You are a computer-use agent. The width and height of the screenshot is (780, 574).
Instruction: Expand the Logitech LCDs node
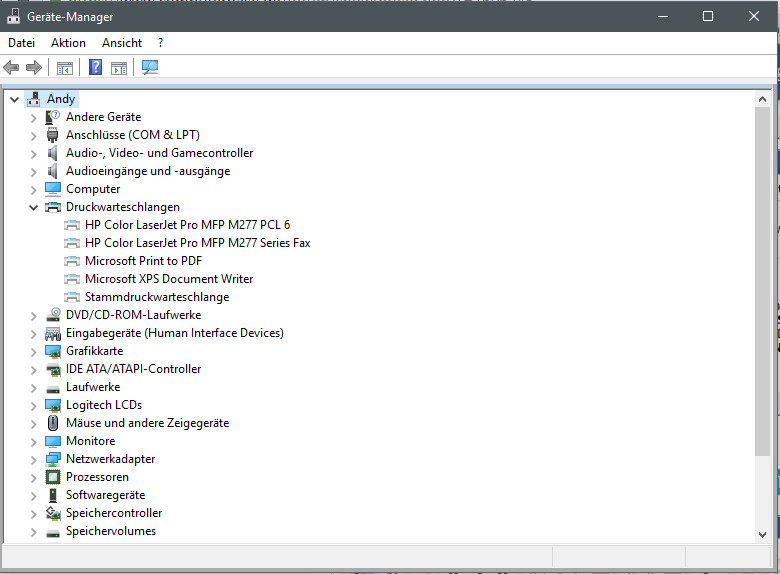point(33,406)
